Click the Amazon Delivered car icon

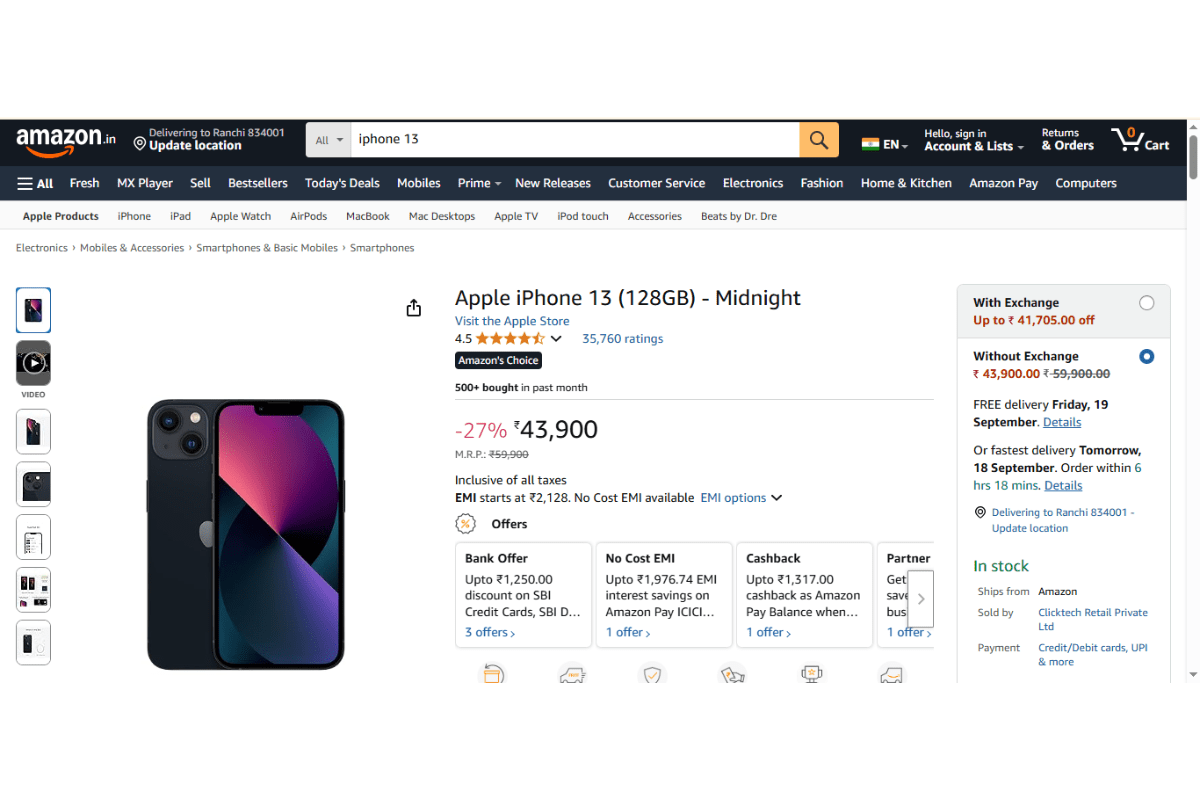coord(891,675)
